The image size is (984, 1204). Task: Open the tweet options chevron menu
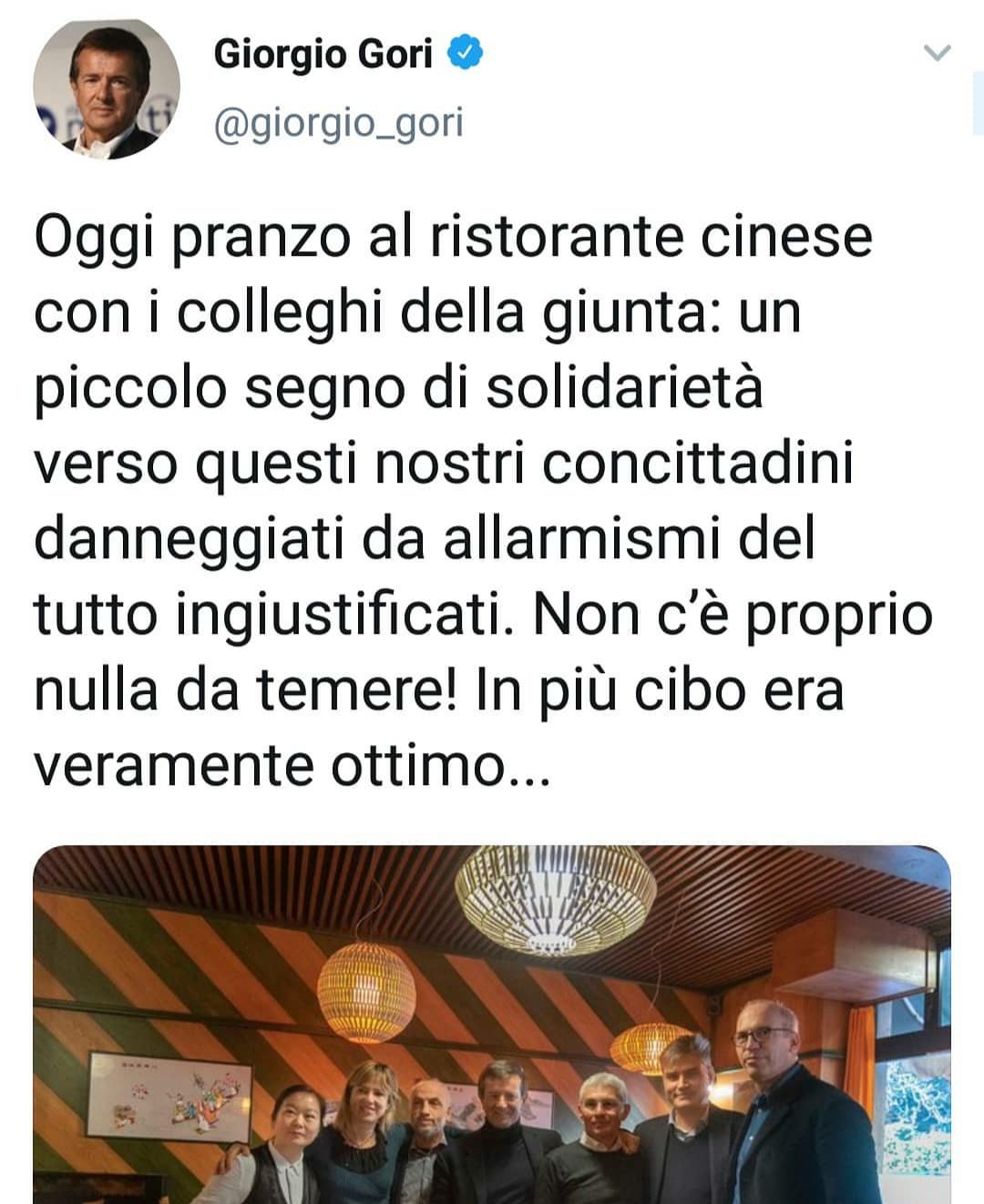coord(938,53)
